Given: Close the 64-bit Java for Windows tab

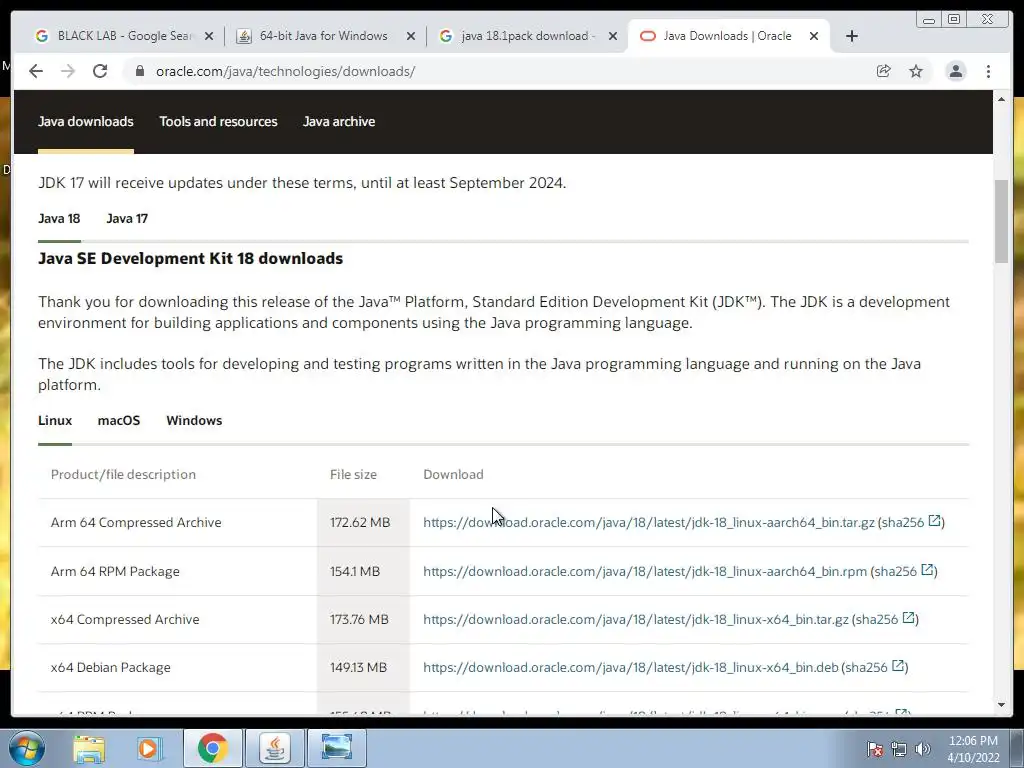Looking at the screenshot, I should tap(411, 37).
